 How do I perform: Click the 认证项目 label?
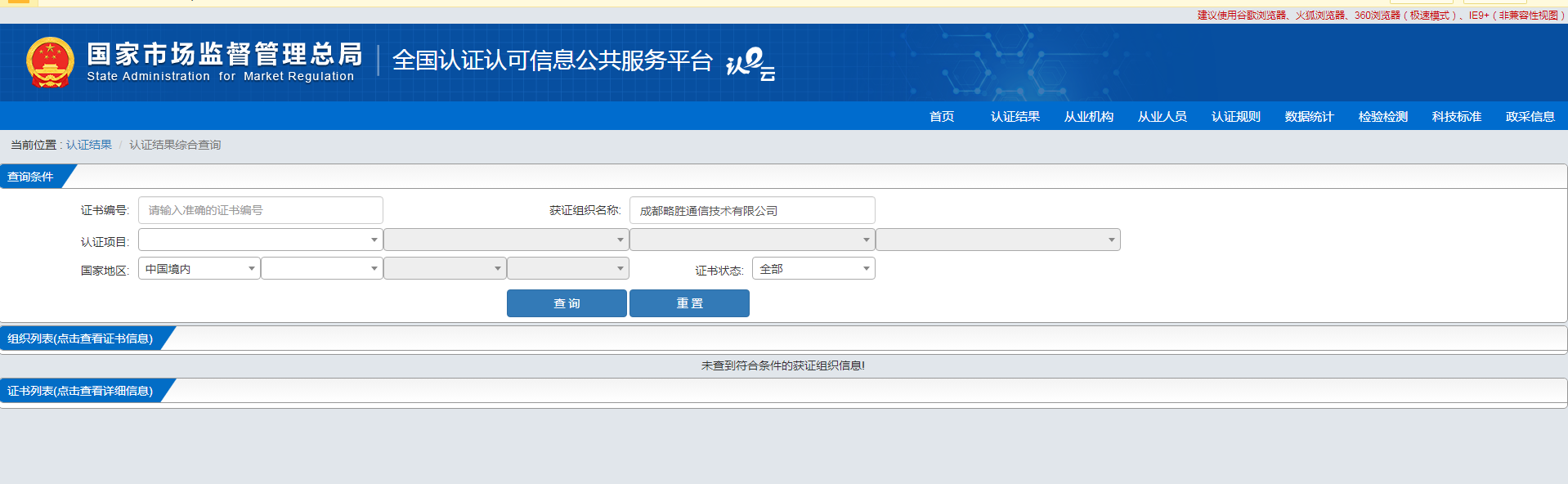pyautogui.click(x=105, y=242)
